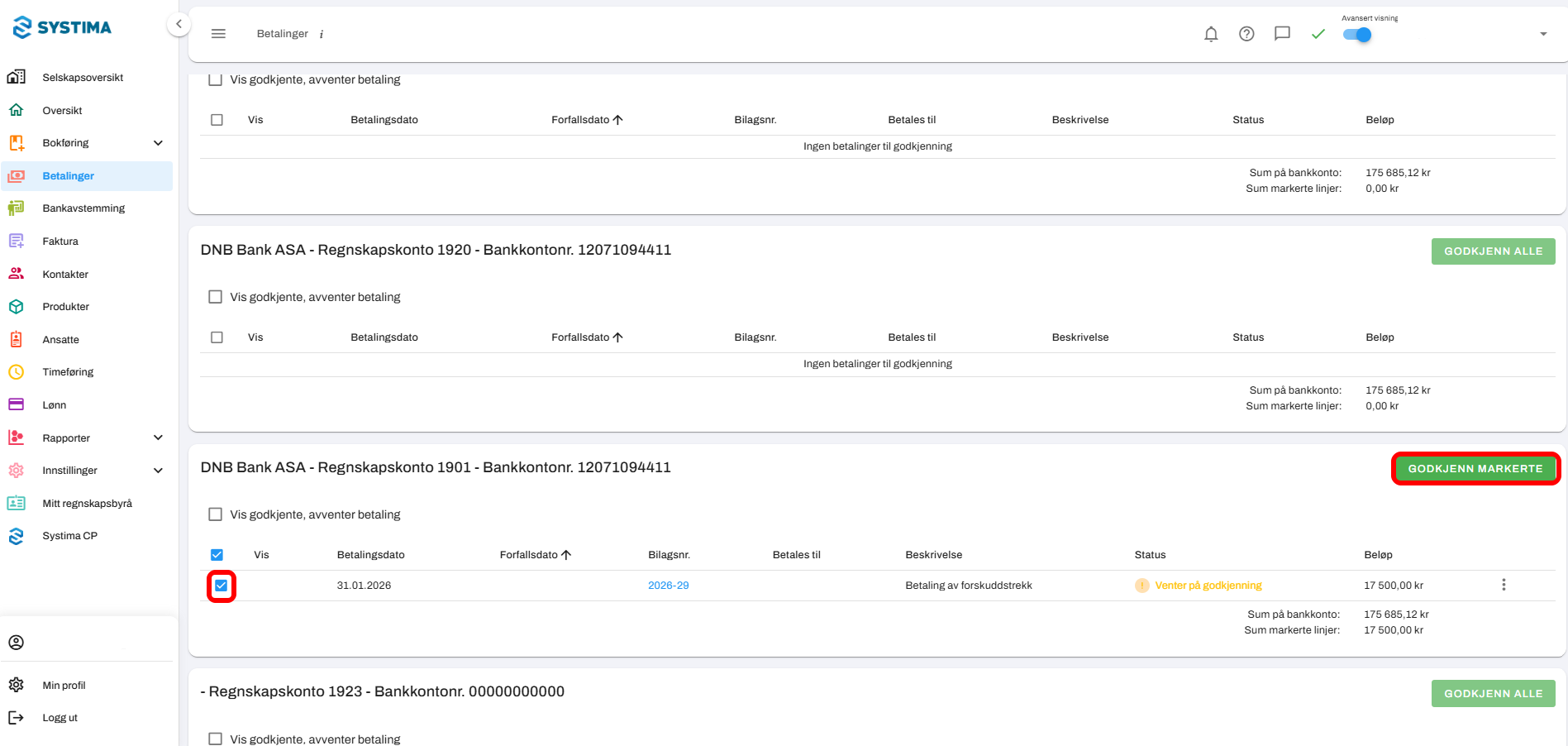
Task: Open the top-right account dropdown arrow
Action: (x=1543, y=34)
